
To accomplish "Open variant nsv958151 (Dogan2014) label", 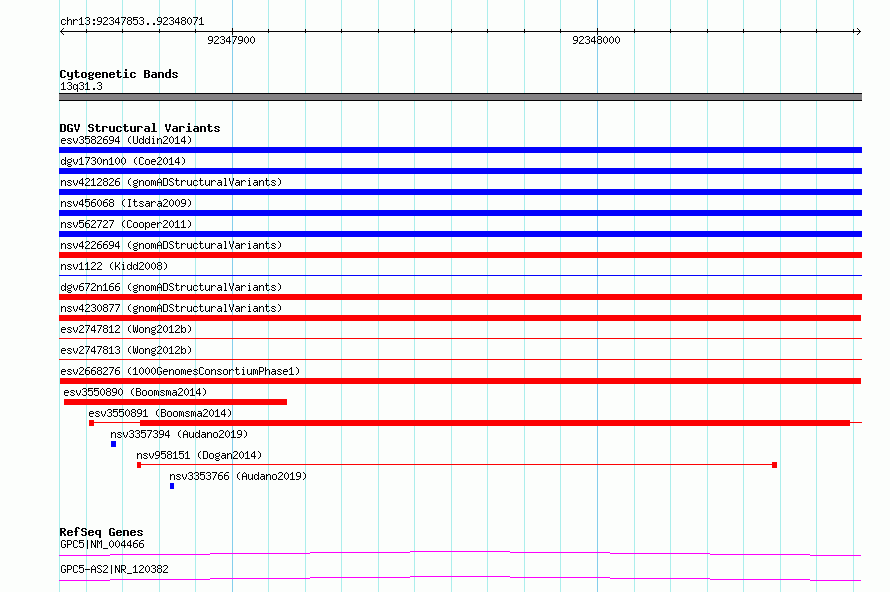I will [199, 455].
